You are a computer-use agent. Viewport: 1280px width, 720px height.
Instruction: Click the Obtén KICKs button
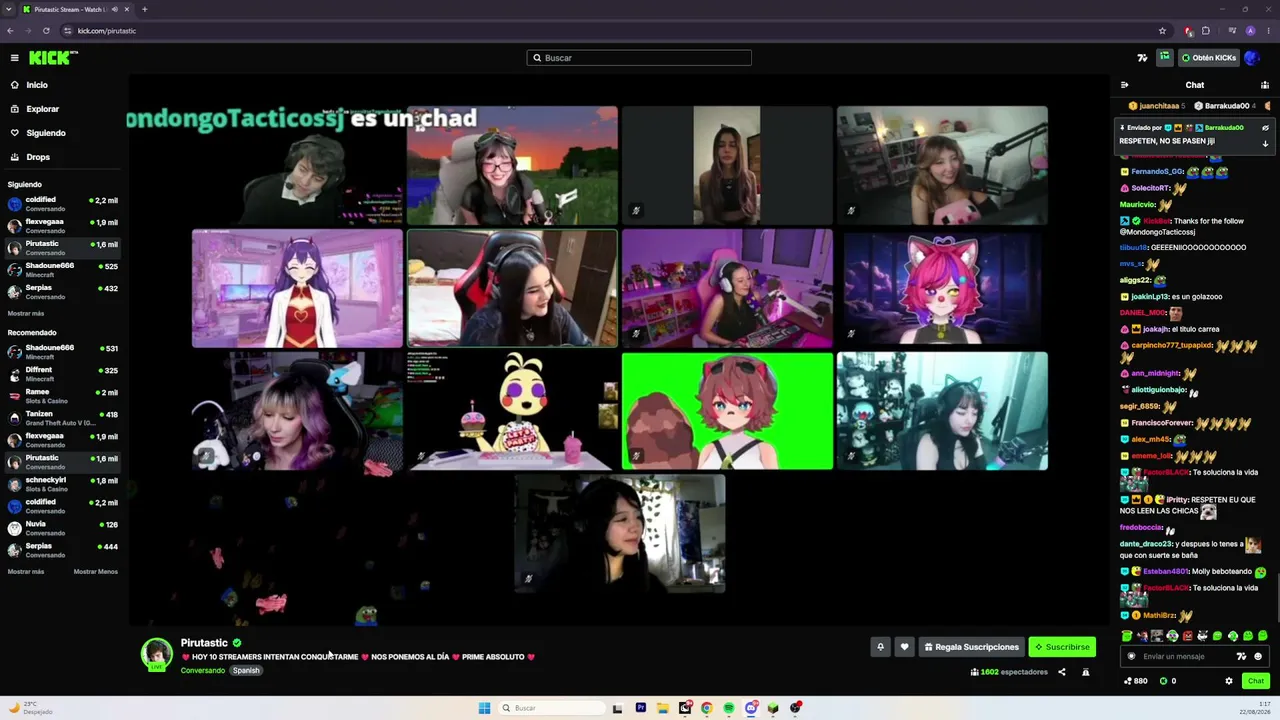click(x=1209, y=58)
